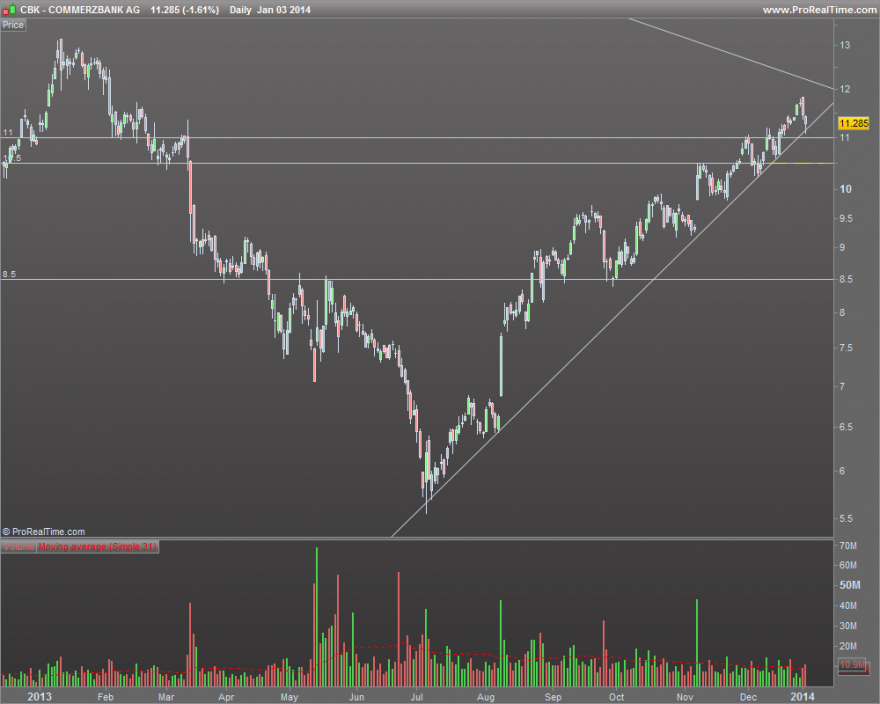880x704 pixels.
Task: Click the 2014 time axis label
Action: [802, 697]
